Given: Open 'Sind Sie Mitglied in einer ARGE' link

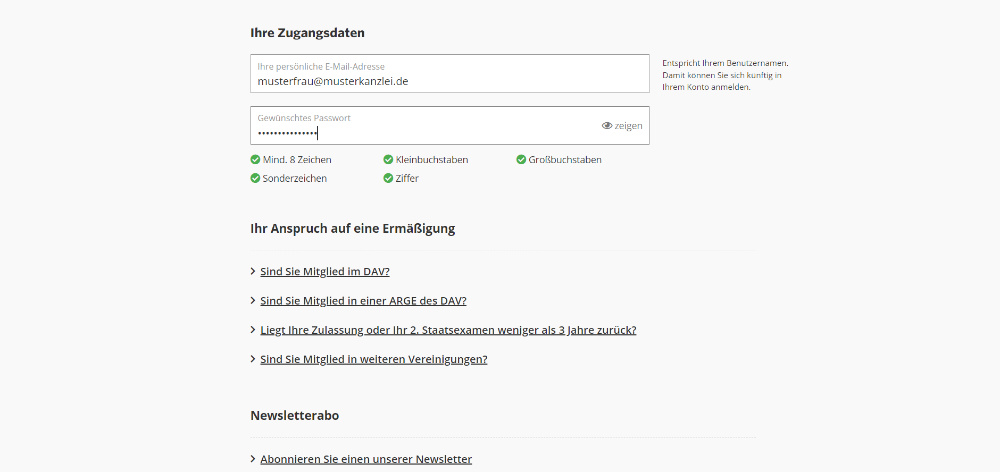Looking at the screenshot, I should click(x=363, y=300).
